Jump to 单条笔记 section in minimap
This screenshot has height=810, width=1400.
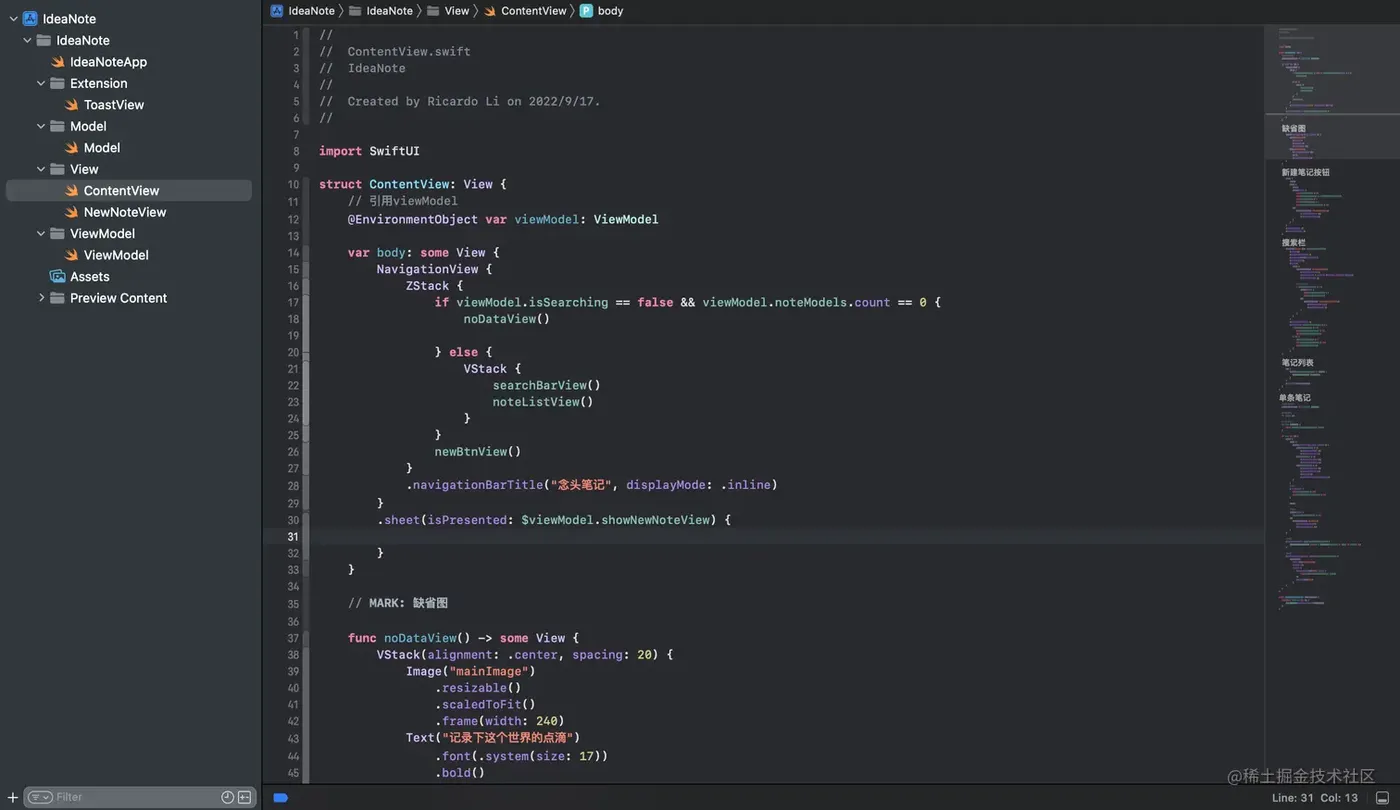pyautogui.click(x=1295, y=398)
